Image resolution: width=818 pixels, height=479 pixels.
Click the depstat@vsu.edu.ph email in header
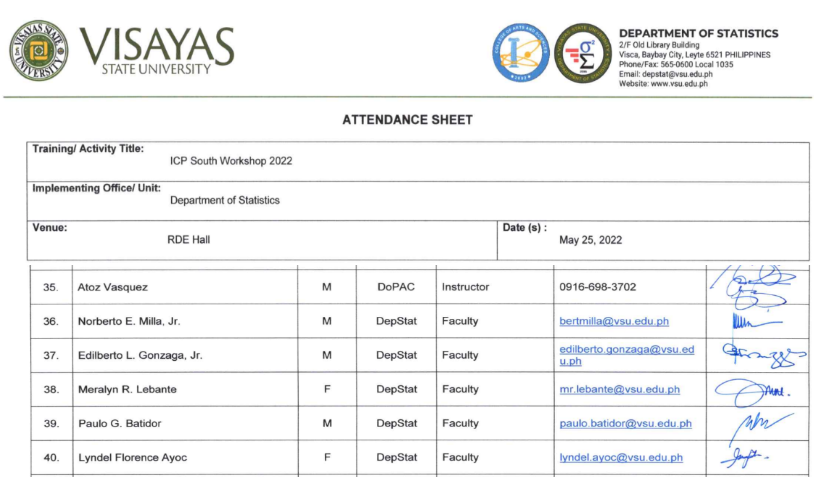[678, 74]
